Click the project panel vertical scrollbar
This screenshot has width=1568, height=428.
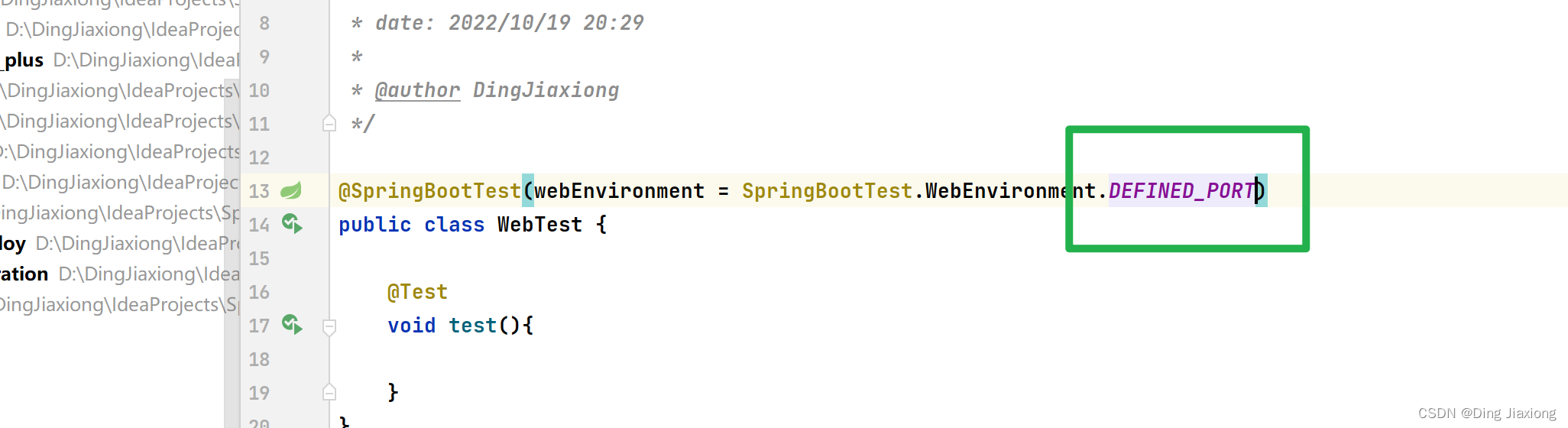pos(232,252)
